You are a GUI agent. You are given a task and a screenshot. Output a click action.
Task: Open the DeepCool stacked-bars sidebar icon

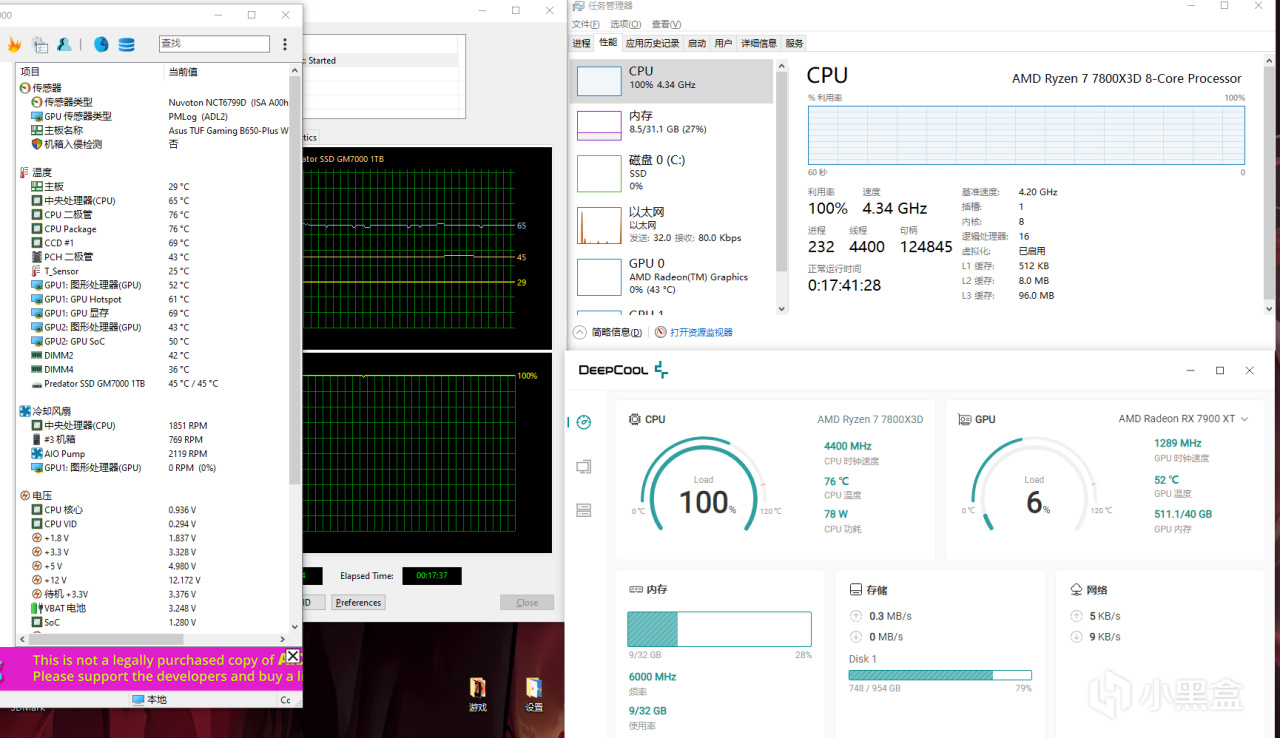(x=584, y=510)
